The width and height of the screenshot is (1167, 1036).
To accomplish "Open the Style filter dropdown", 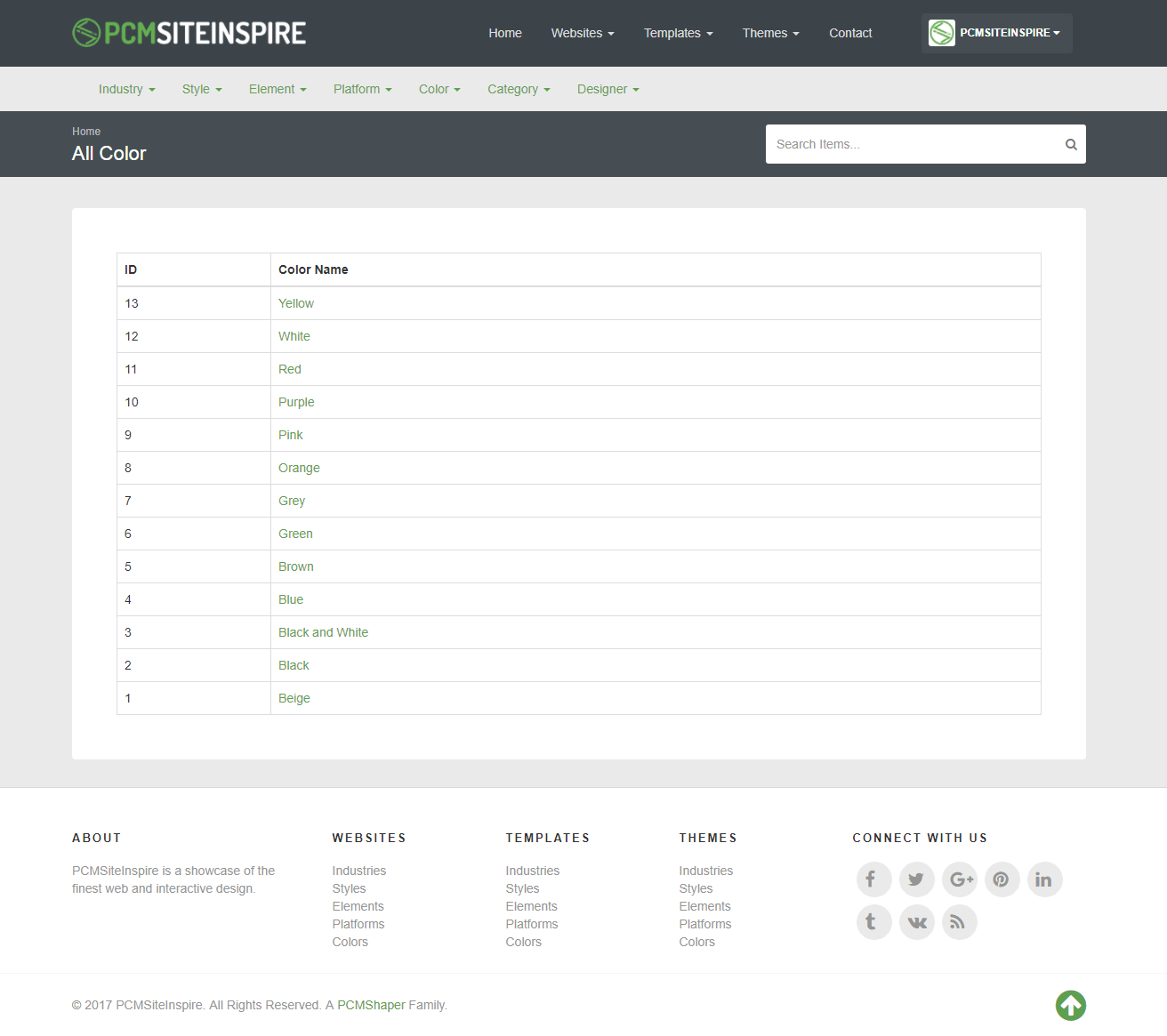I will point(202,89).
